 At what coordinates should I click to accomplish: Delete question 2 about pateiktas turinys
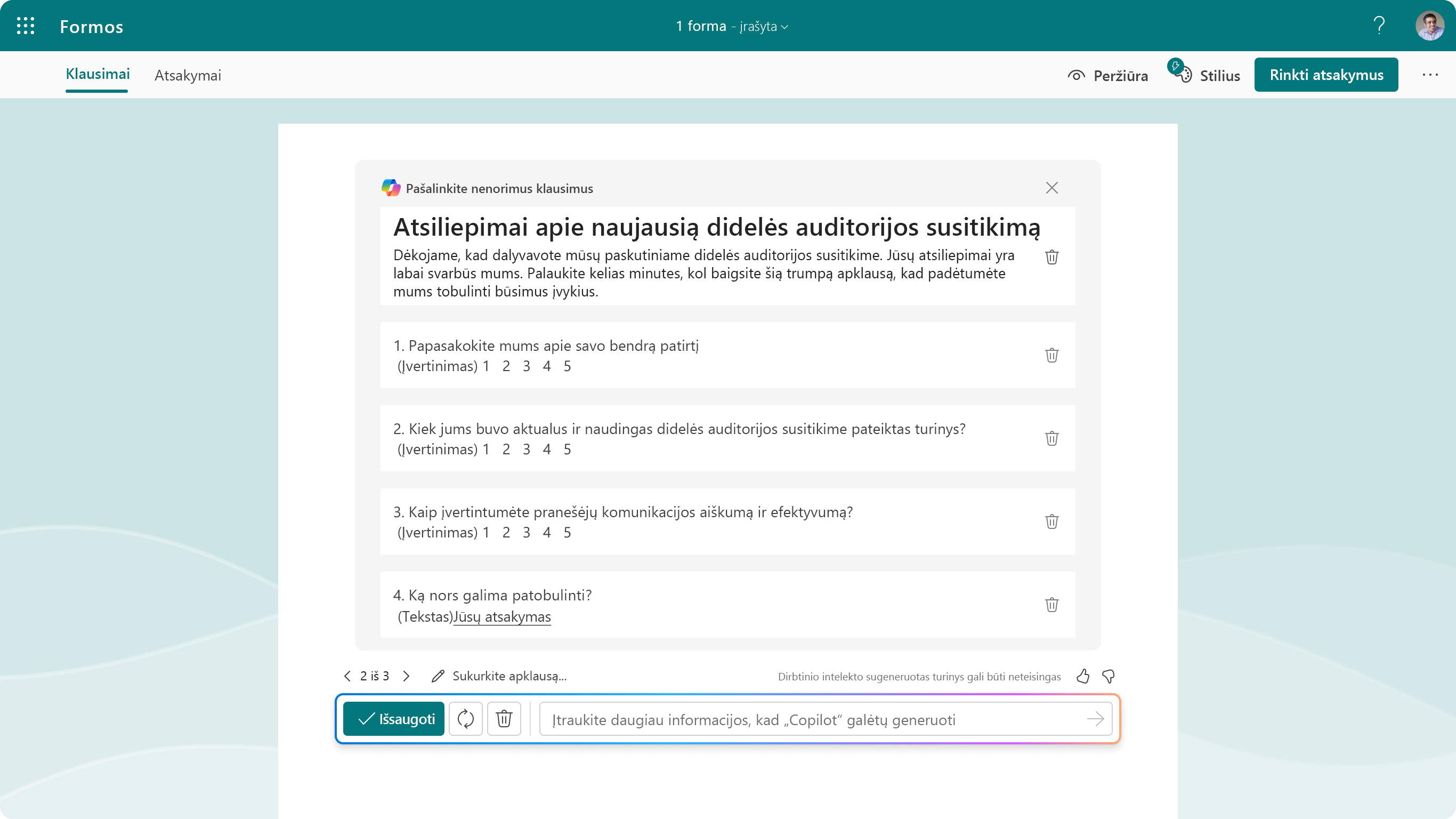1051,438
